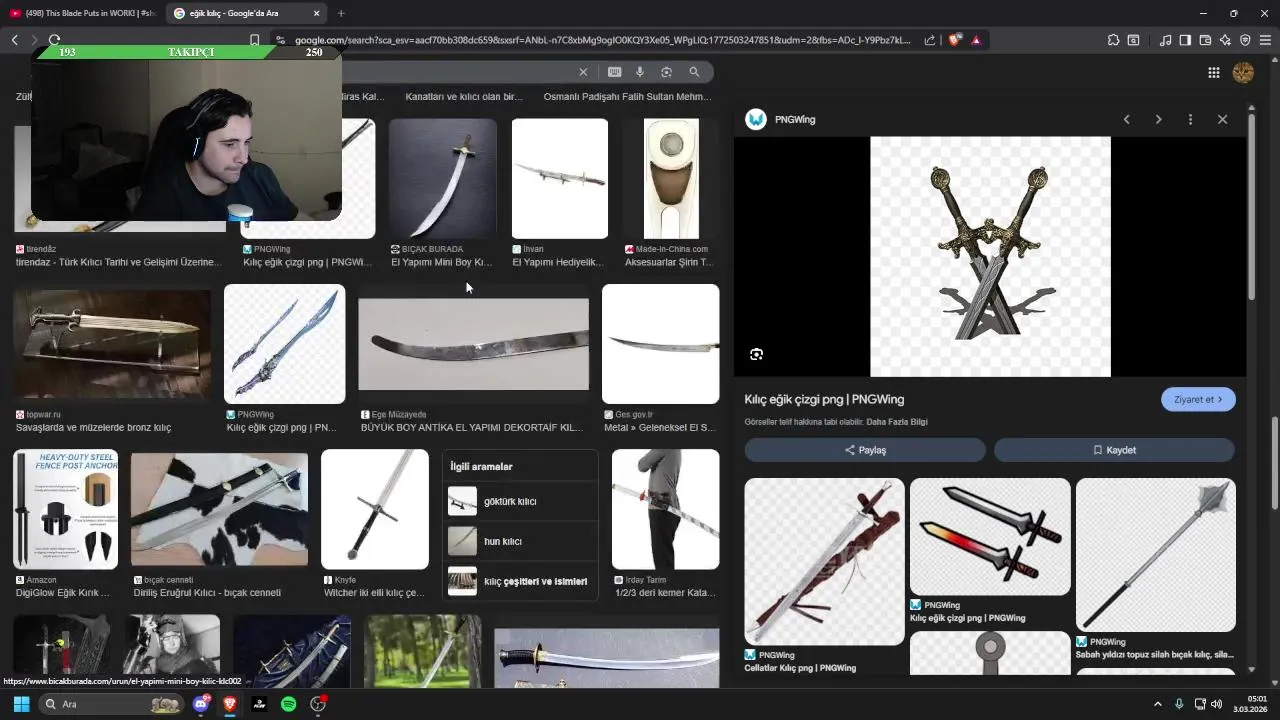Open Spotify from the taskbar
This screenshot has width=1280, height=720.
[288, 704]
